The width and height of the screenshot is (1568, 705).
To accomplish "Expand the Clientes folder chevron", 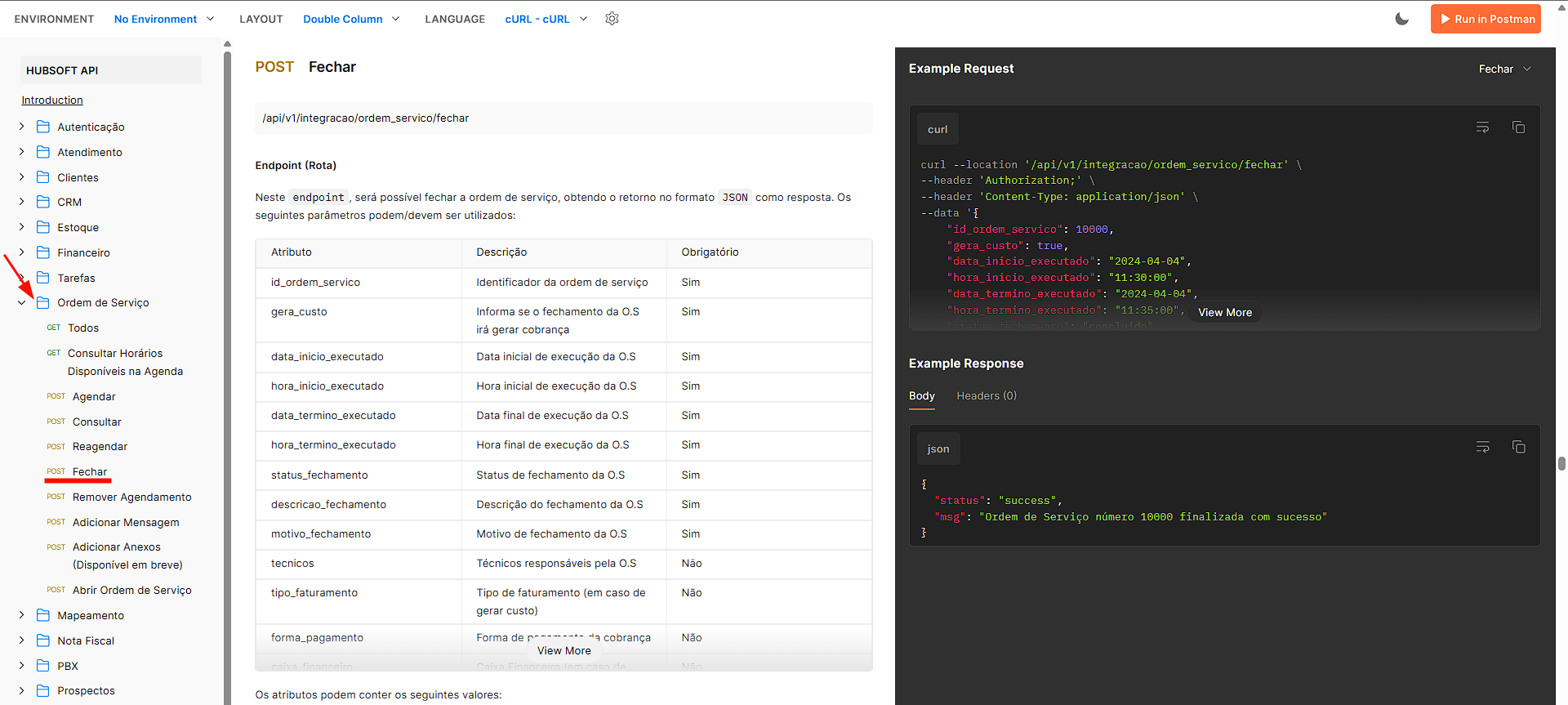I will tap(21, 177).
